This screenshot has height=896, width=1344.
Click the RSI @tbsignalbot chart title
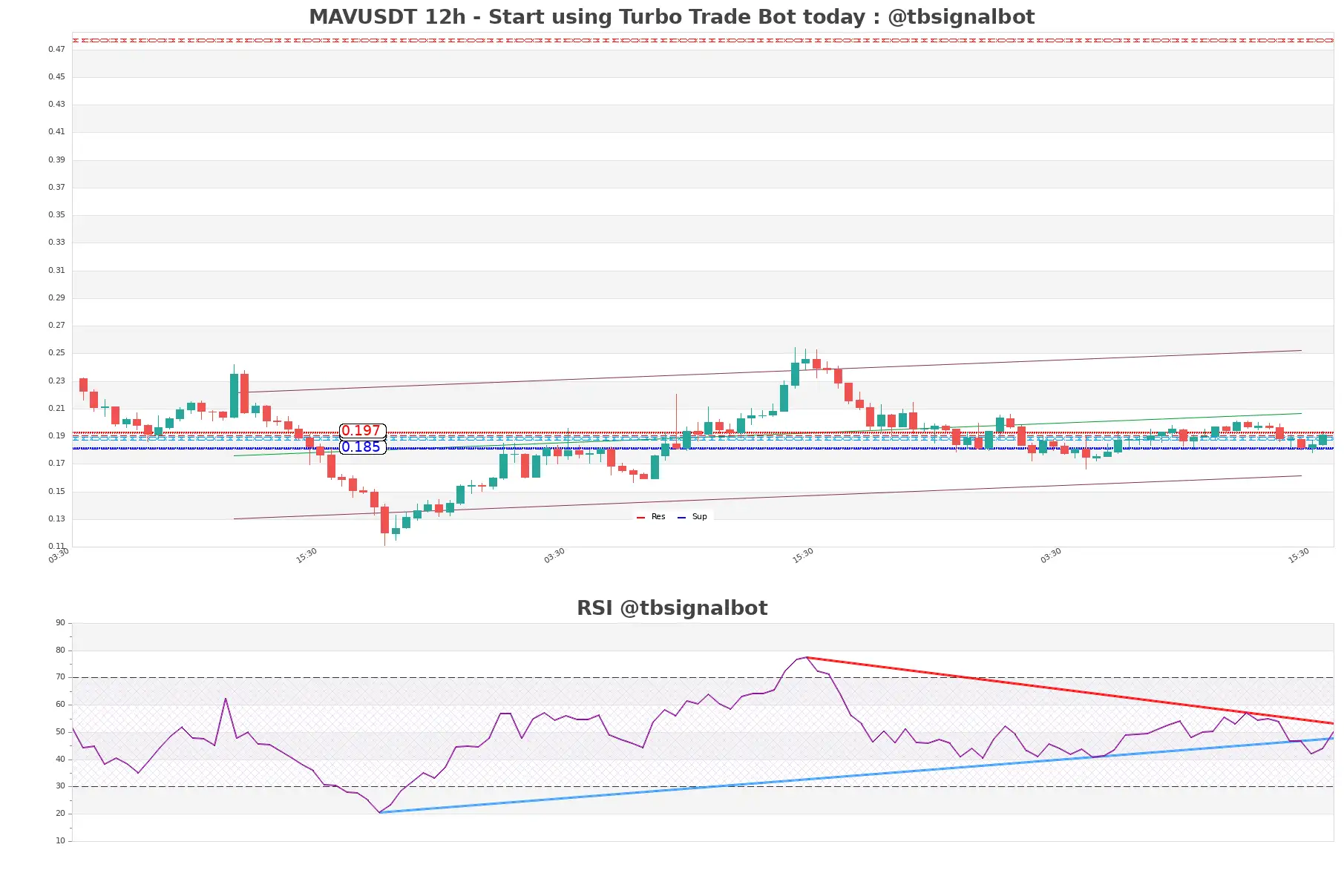pos(672,608)
